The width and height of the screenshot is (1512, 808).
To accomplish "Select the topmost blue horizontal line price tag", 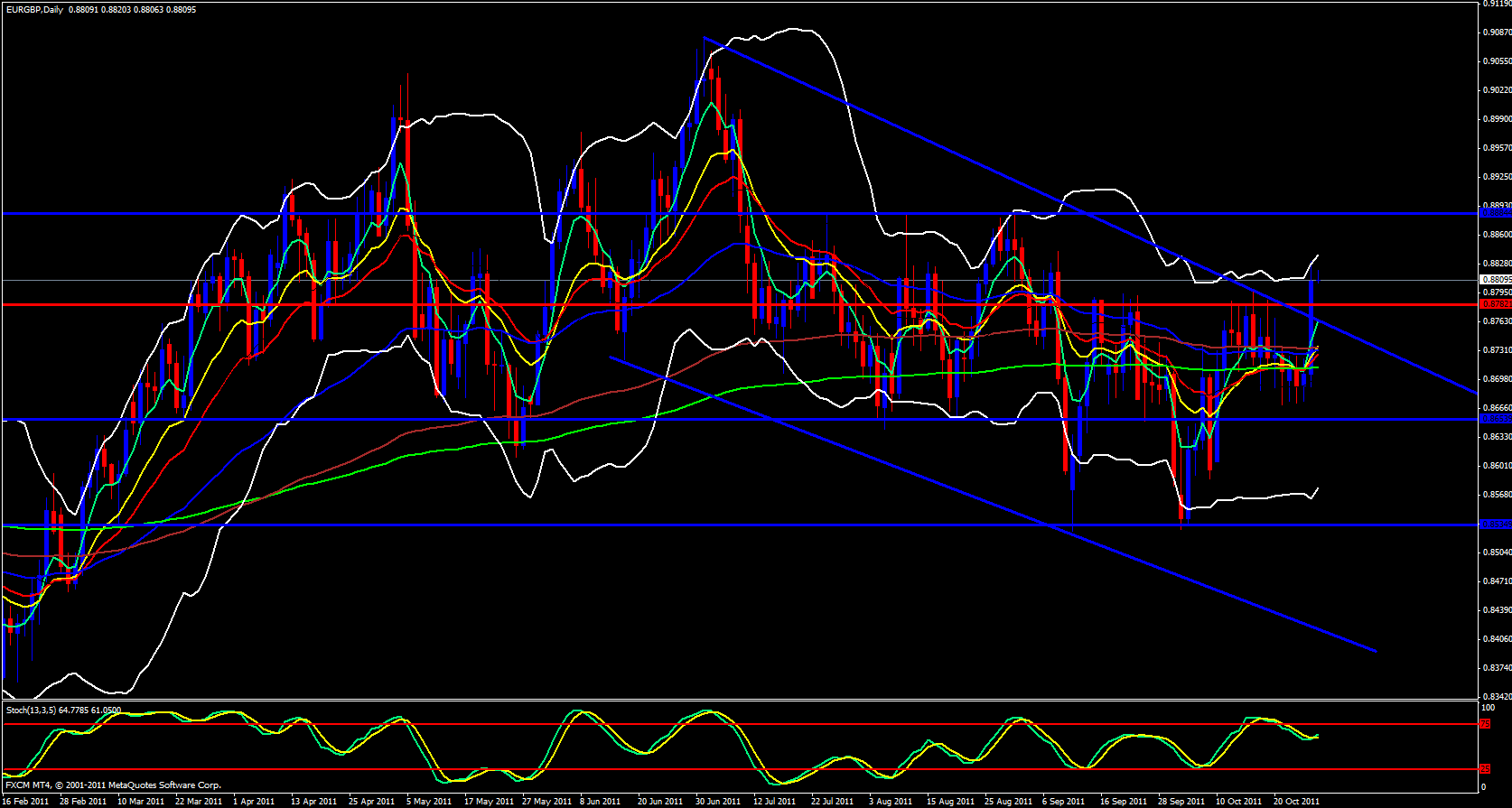I will [1496, 213].
